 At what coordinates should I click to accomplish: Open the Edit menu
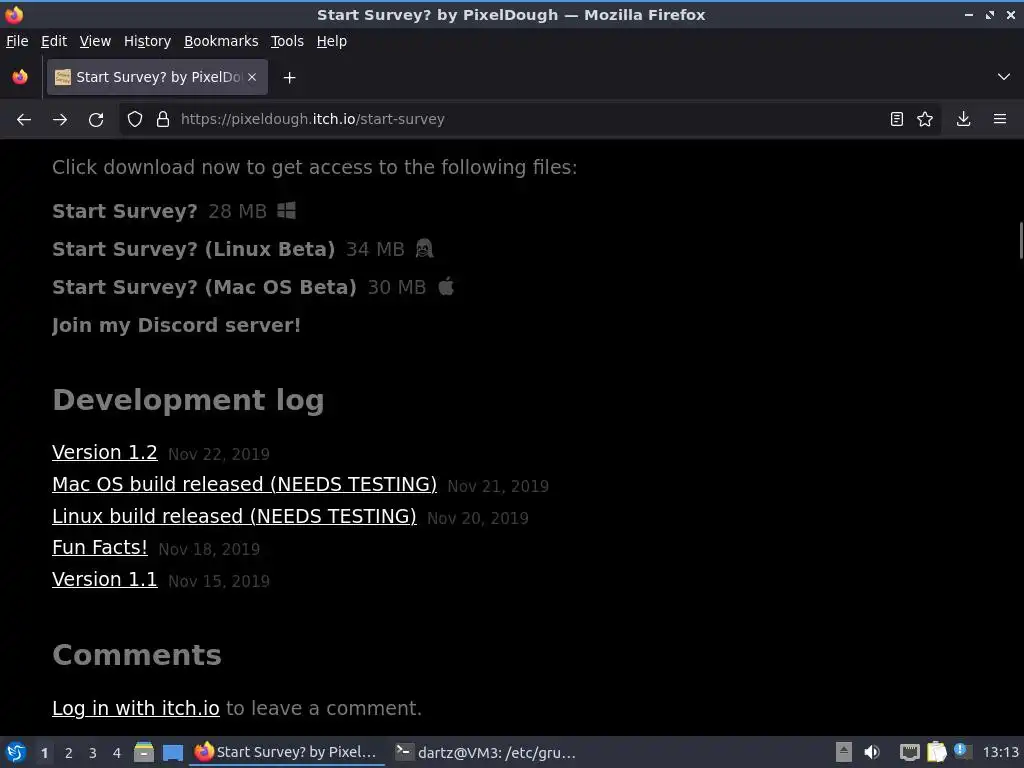(x=54, y=41)
